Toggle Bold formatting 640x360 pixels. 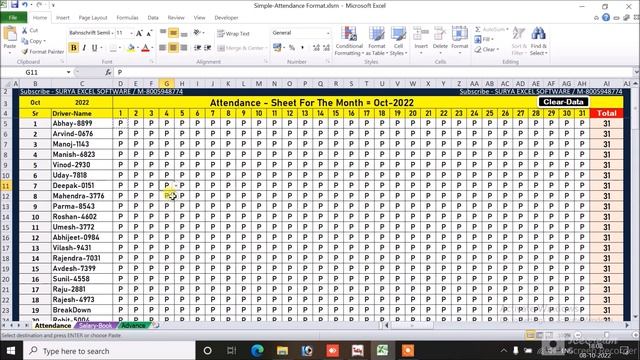(x=74, y=48)
